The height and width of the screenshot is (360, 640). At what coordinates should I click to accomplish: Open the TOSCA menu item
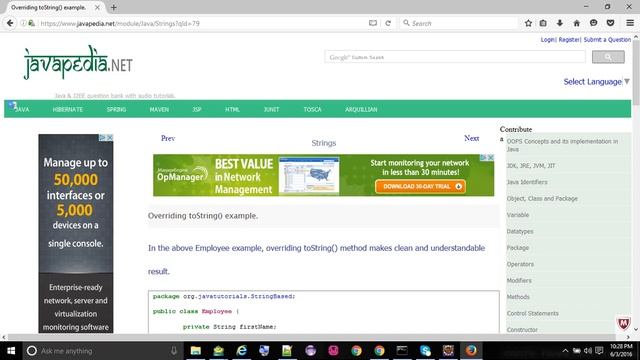click(312, 109)
